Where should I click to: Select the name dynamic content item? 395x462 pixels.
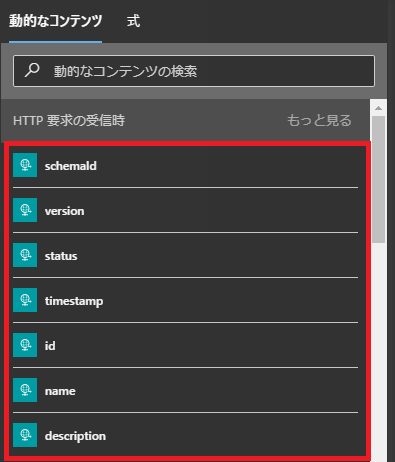[185, 390]
